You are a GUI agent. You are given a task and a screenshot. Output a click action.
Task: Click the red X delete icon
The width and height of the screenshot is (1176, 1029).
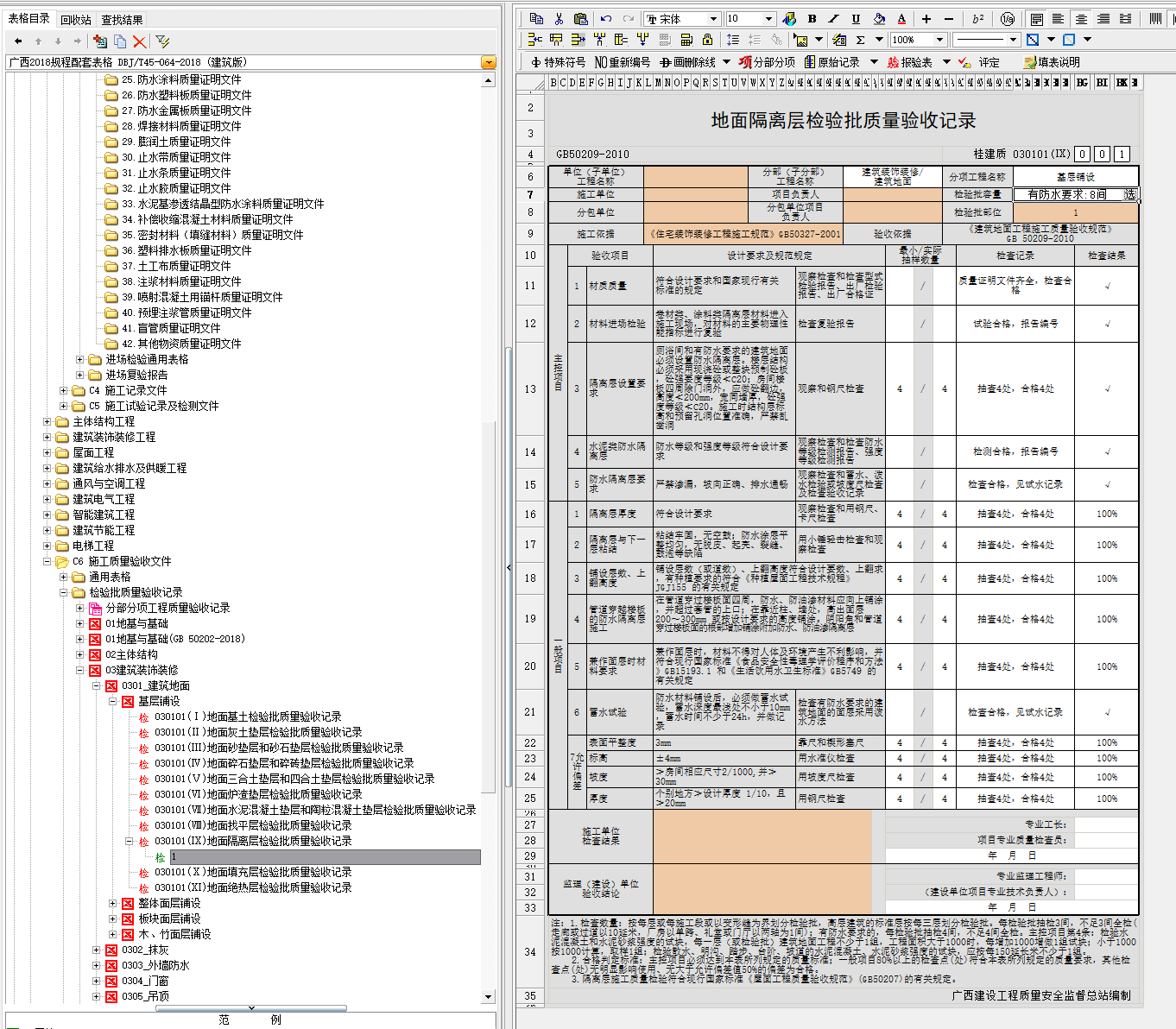pos(140,41)
